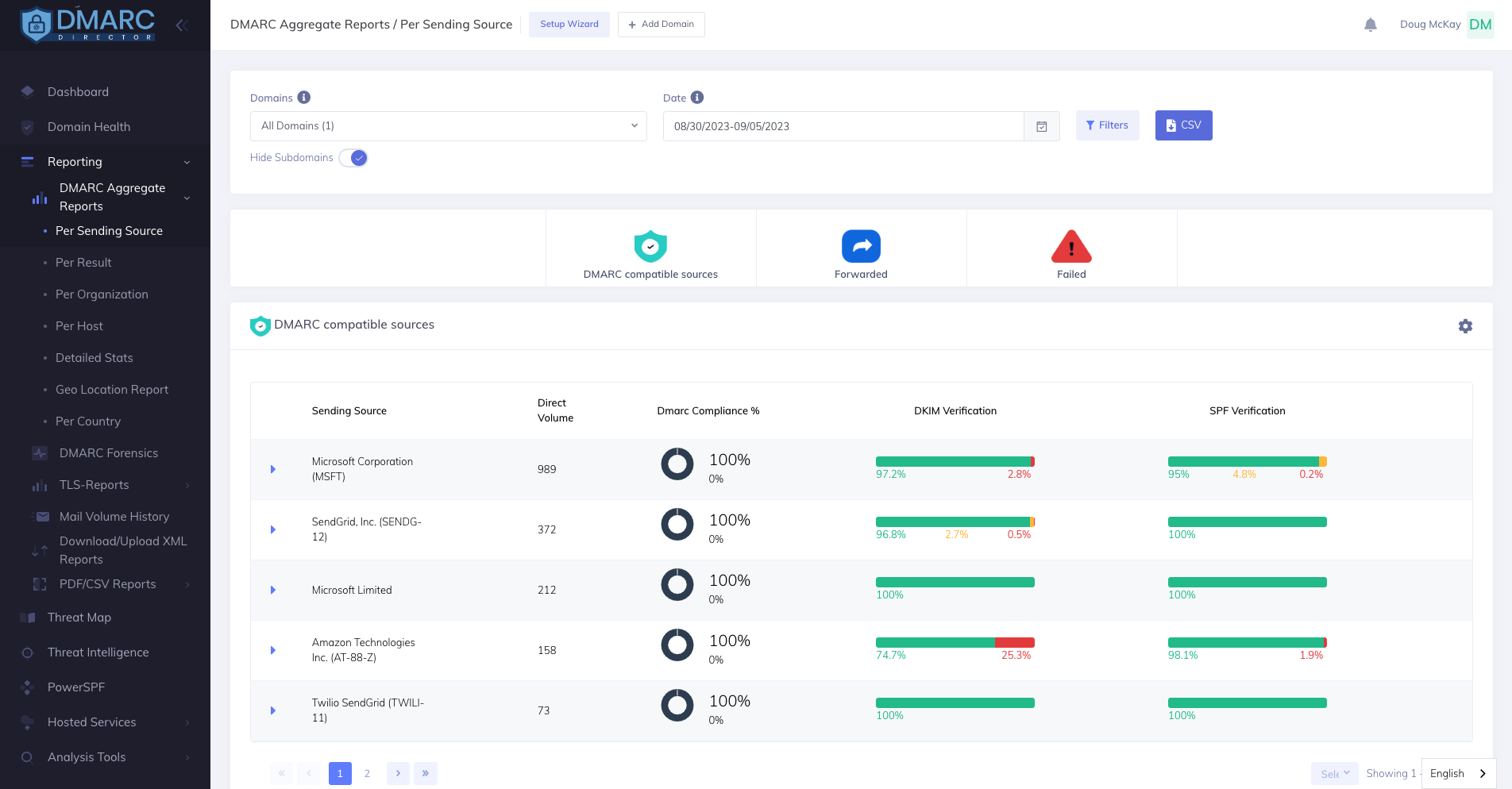
Task: Open Per Country report
Action: [x=88, y=421]
